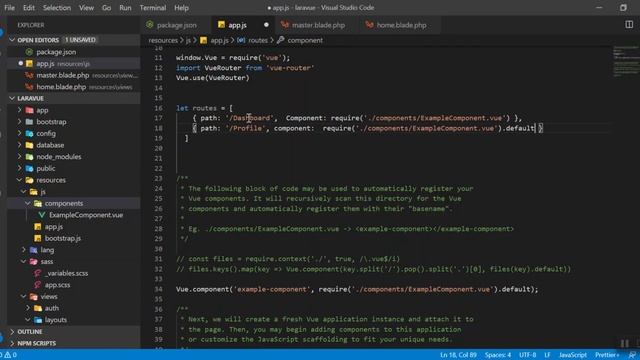This screenshot has height=360, width=640.
Task: Click the unsaved dot on app.js tab
Action: pyautogui.click(x=266, y=25)
